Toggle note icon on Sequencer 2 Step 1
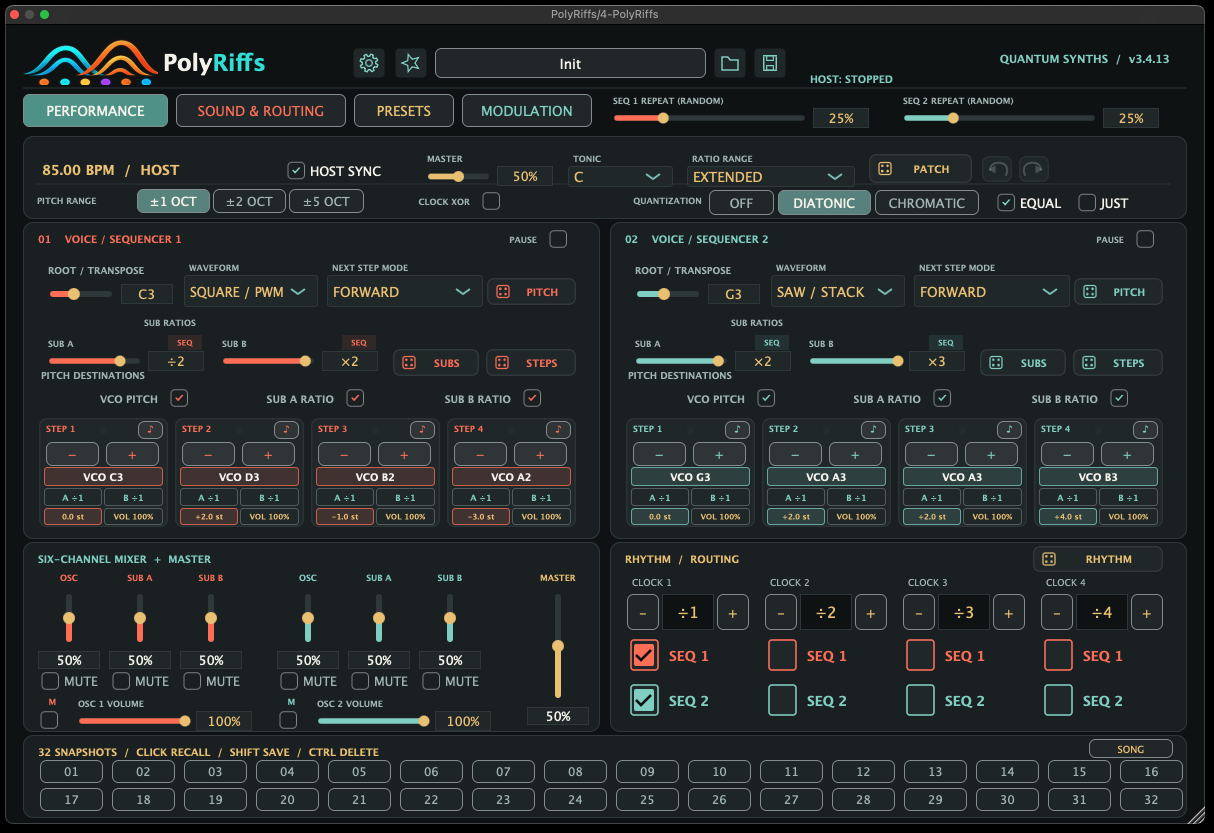Image resolution: width=1214 pixels, height=833 pixels. [x=739, y=430]
